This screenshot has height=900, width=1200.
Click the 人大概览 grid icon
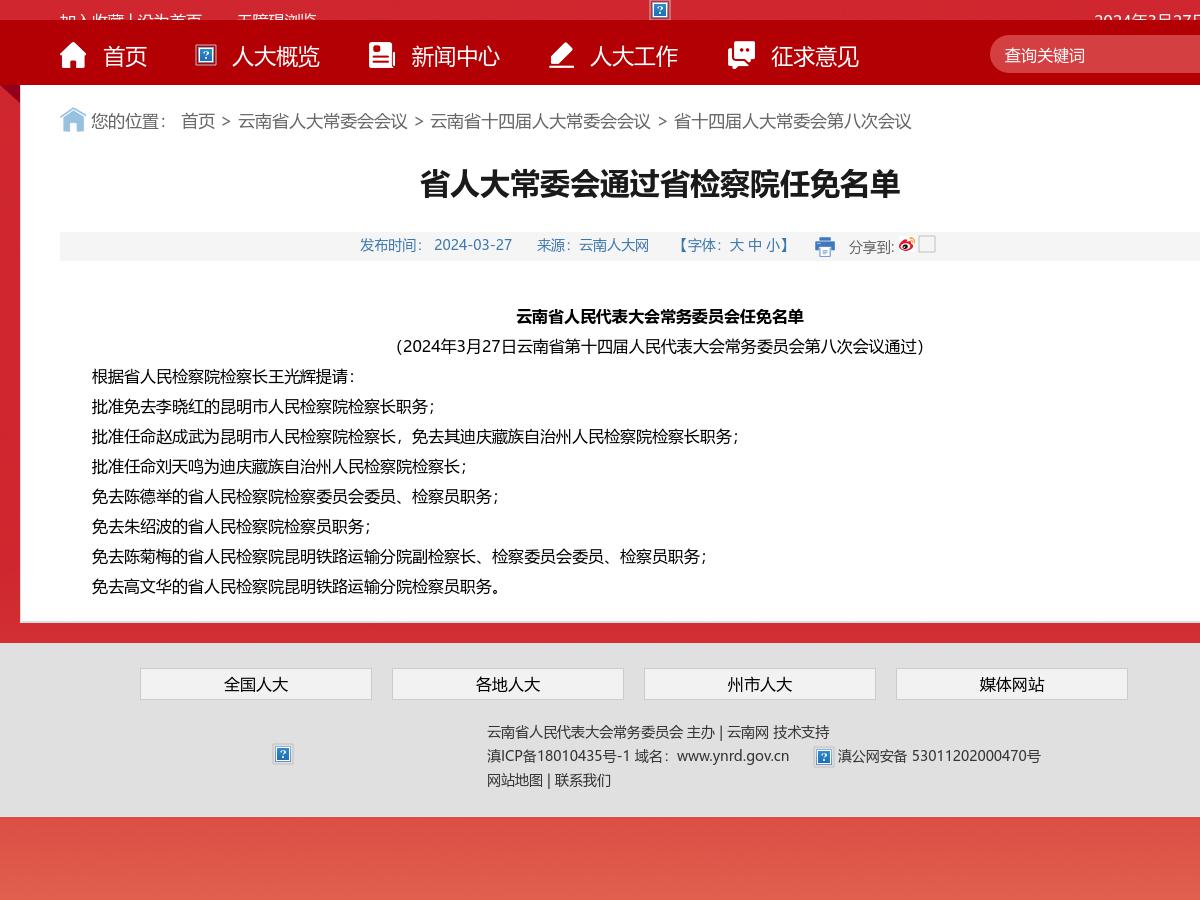point(205,55)
